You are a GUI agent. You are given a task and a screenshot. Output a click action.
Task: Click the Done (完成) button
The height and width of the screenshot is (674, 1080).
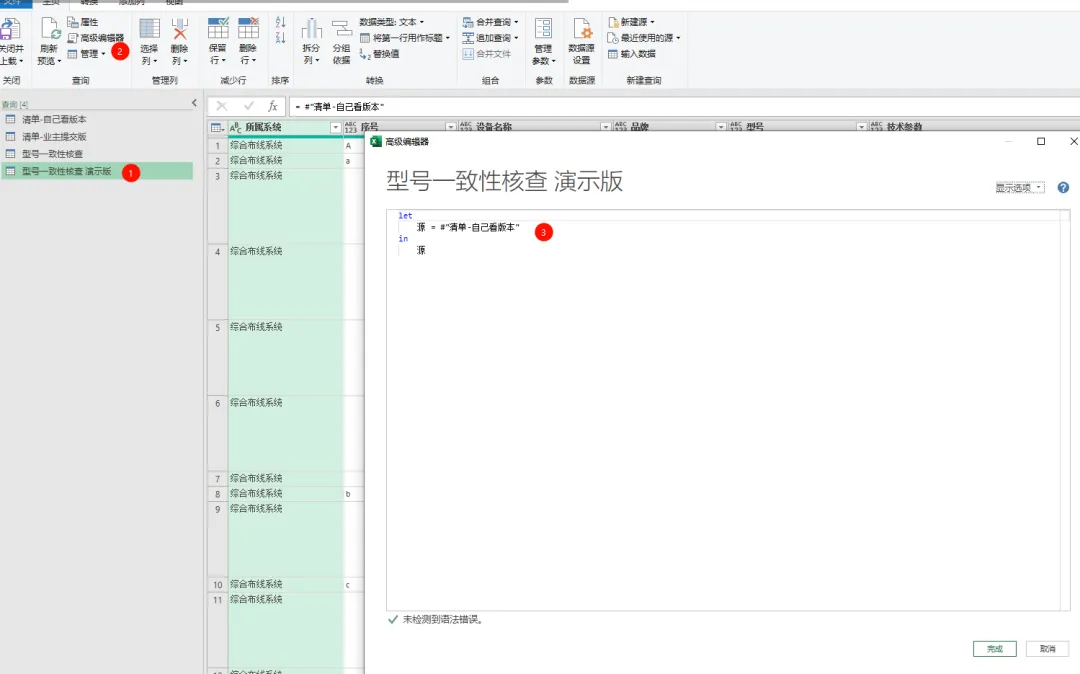click(x=995, y=649)
